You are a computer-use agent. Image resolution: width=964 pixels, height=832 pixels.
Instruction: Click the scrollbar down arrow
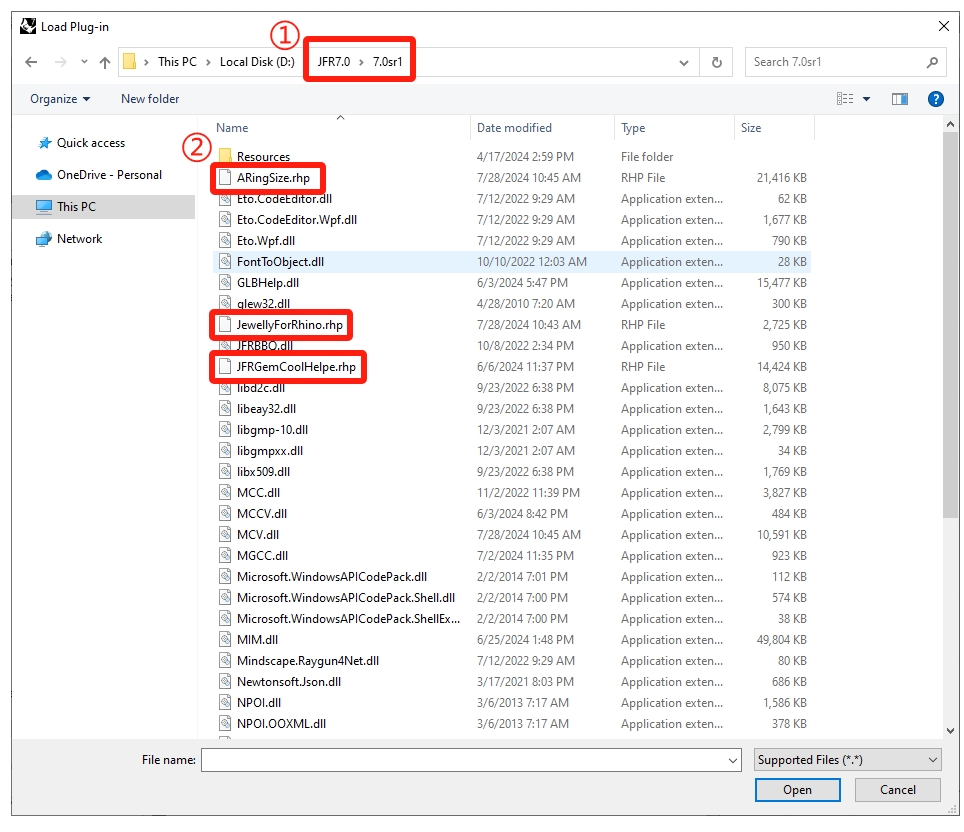point(950,731)
